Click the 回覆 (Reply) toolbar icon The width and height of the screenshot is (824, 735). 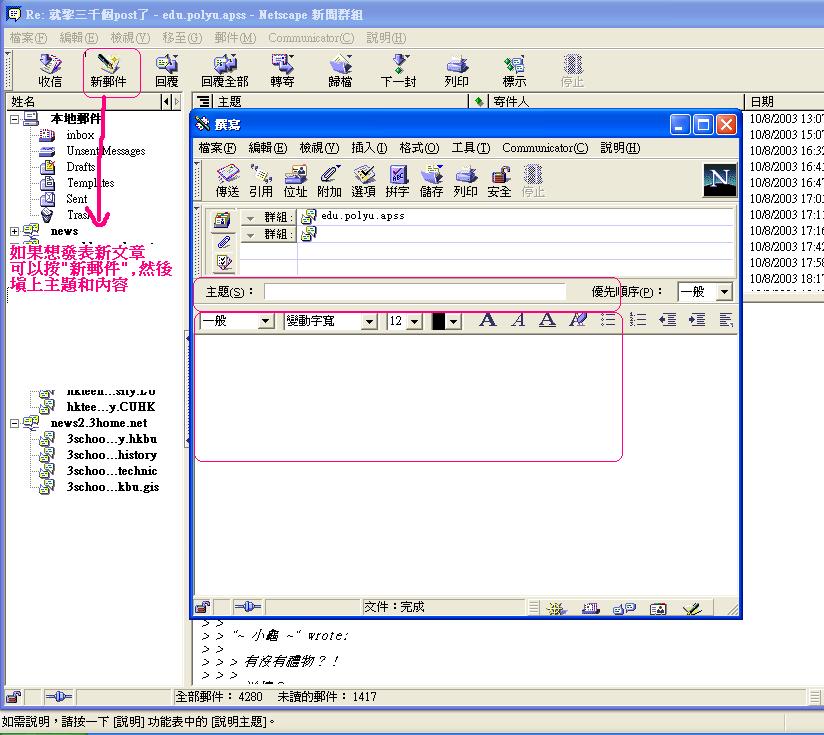point(167,71)
